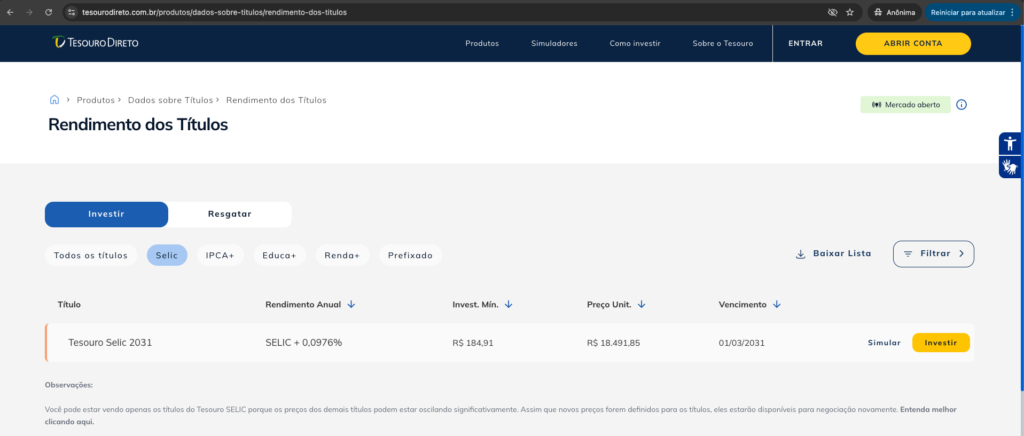Image resolution: width=1024 pixels, height=436 pixels.
Task: Click the R$ 18.491,85 unit price
Action: (x=614, y=343)
